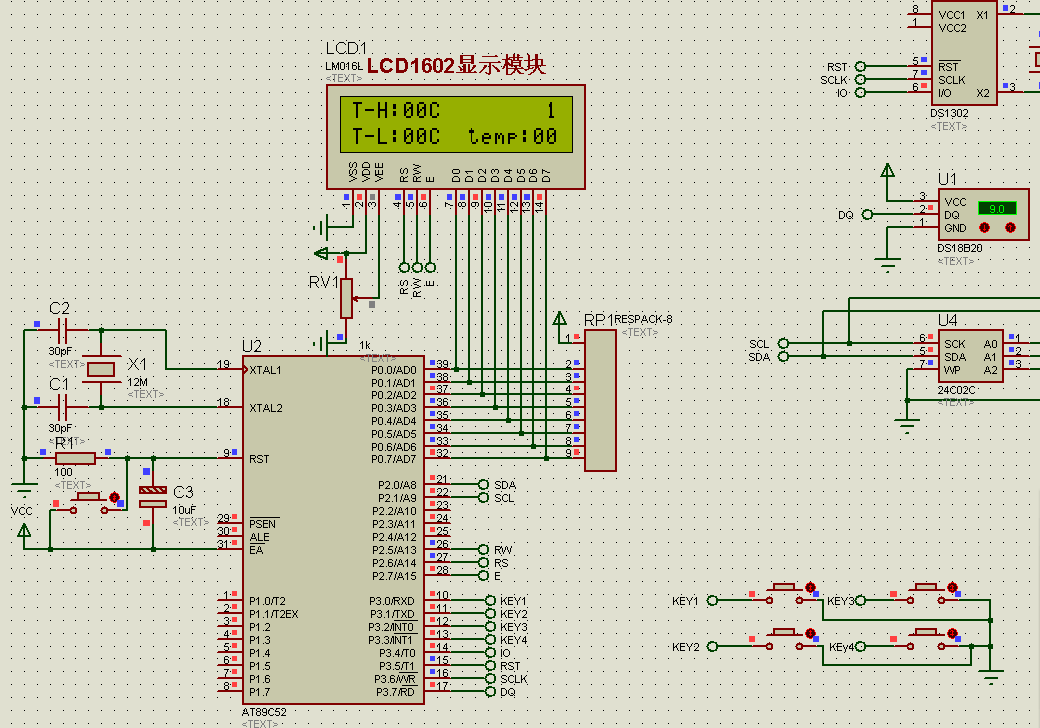This screenshot has height=728, width=1040.
Task: Select the 24C02C EEPROM chip U4
Action: (x=970, y=356)
